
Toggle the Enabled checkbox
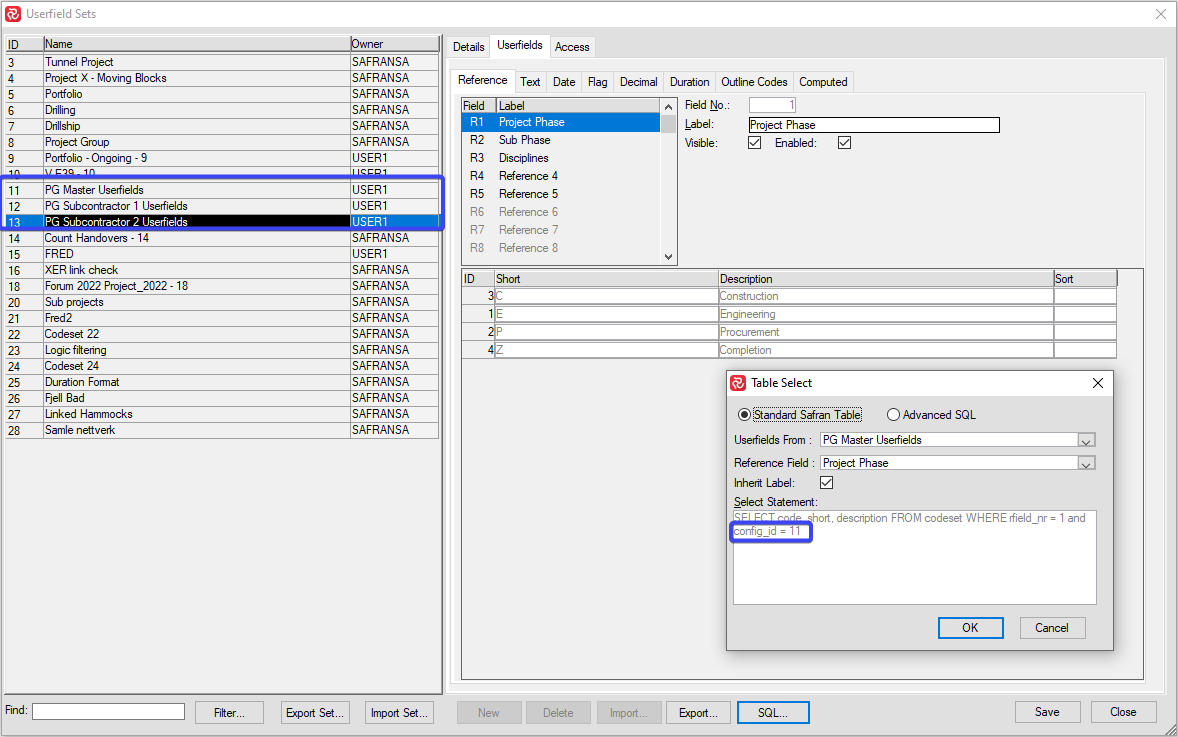coord(844,143)
